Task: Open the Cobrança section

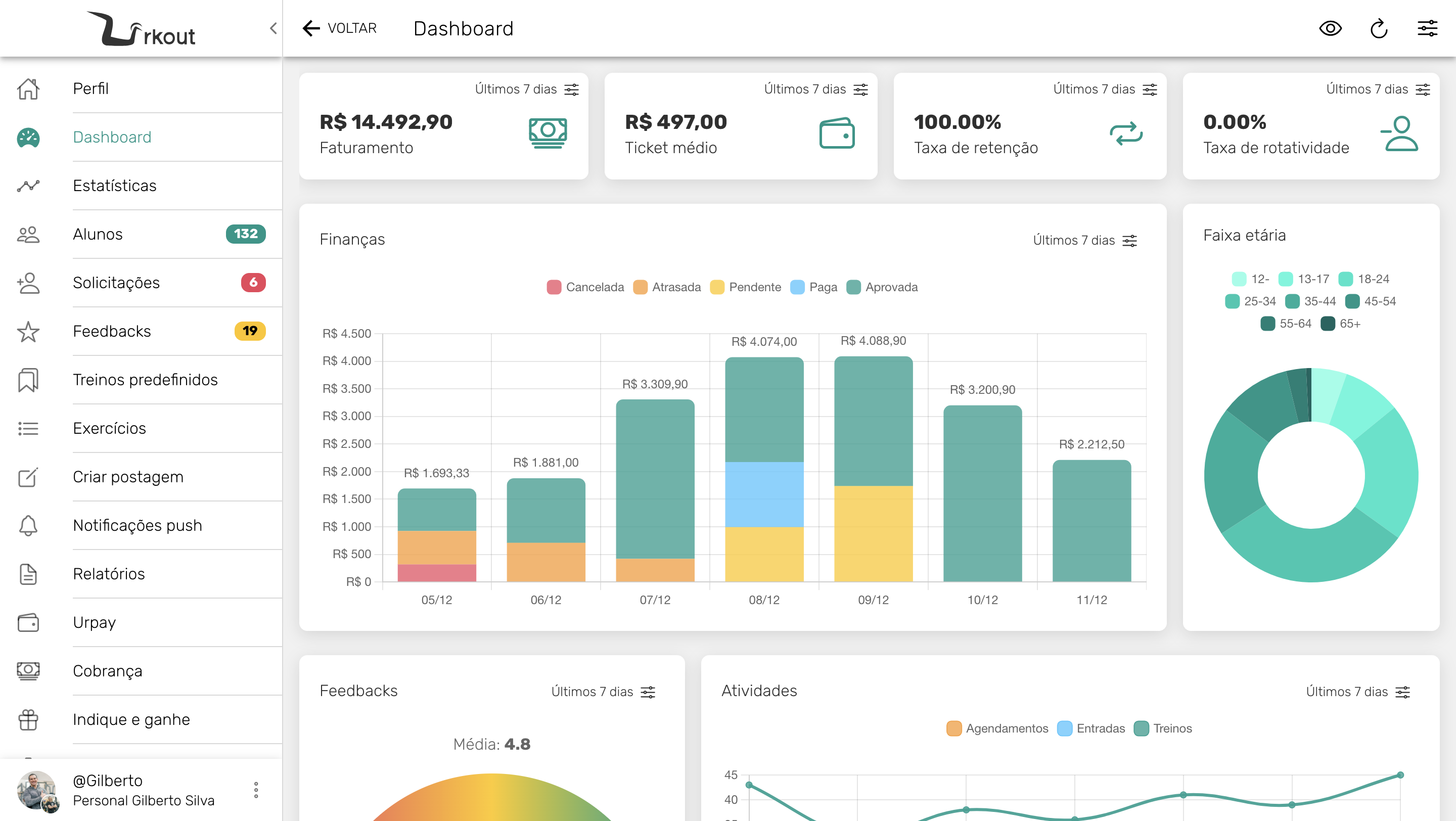Action: (x=107, y=671)
